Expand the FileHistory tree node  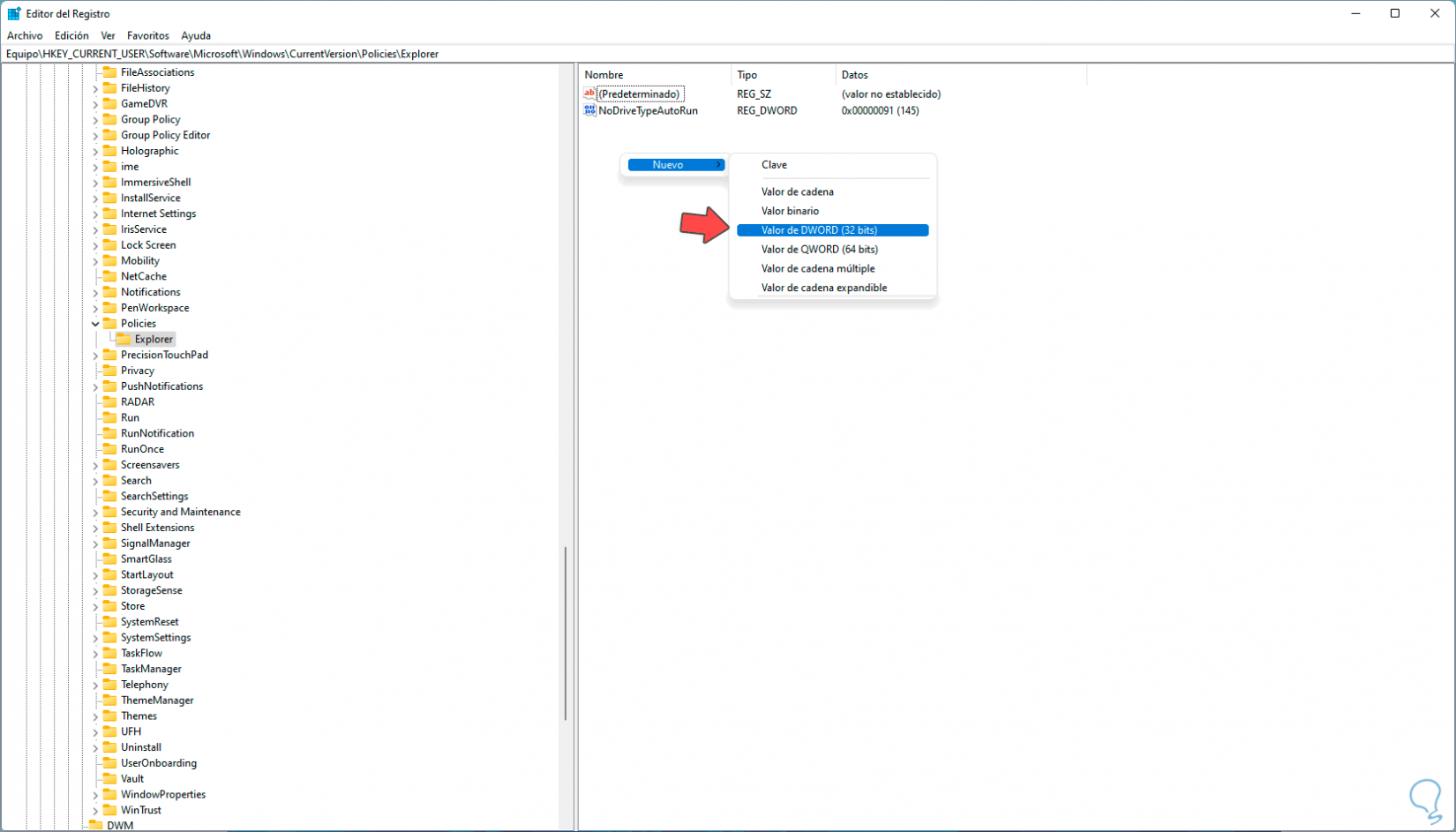(x=95, y=88)
